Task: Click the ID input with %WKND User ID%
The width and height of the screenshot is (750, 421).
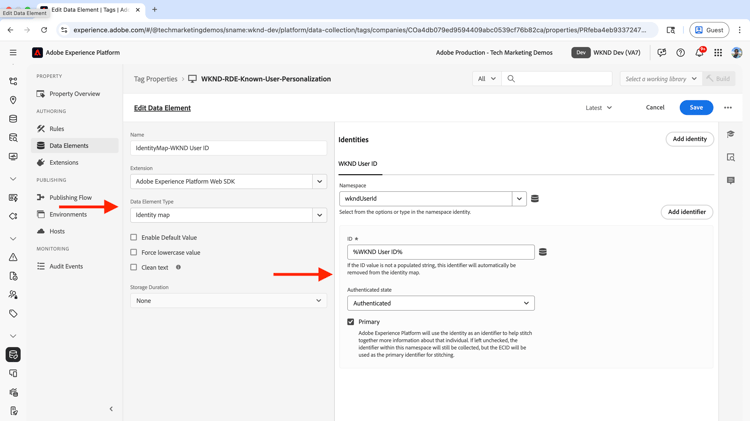Action: pyautogui.click(x=441, y=252)
